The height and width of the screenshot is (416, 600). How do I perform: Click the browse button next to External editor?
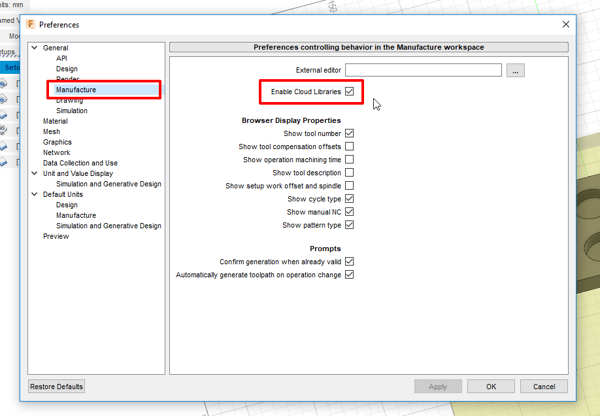point(515,71)
